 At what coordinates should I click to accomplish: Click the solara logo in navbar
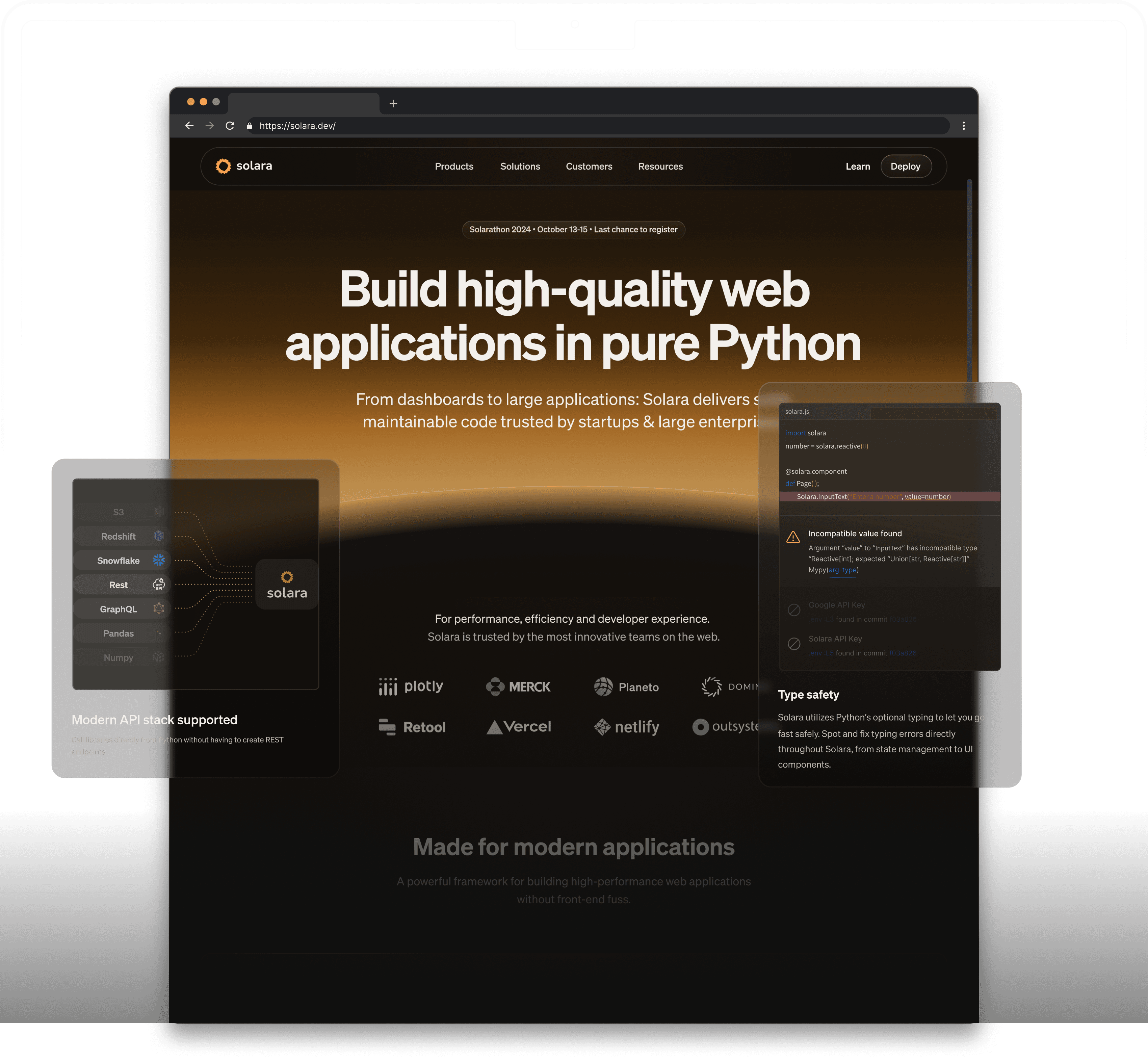244,166
